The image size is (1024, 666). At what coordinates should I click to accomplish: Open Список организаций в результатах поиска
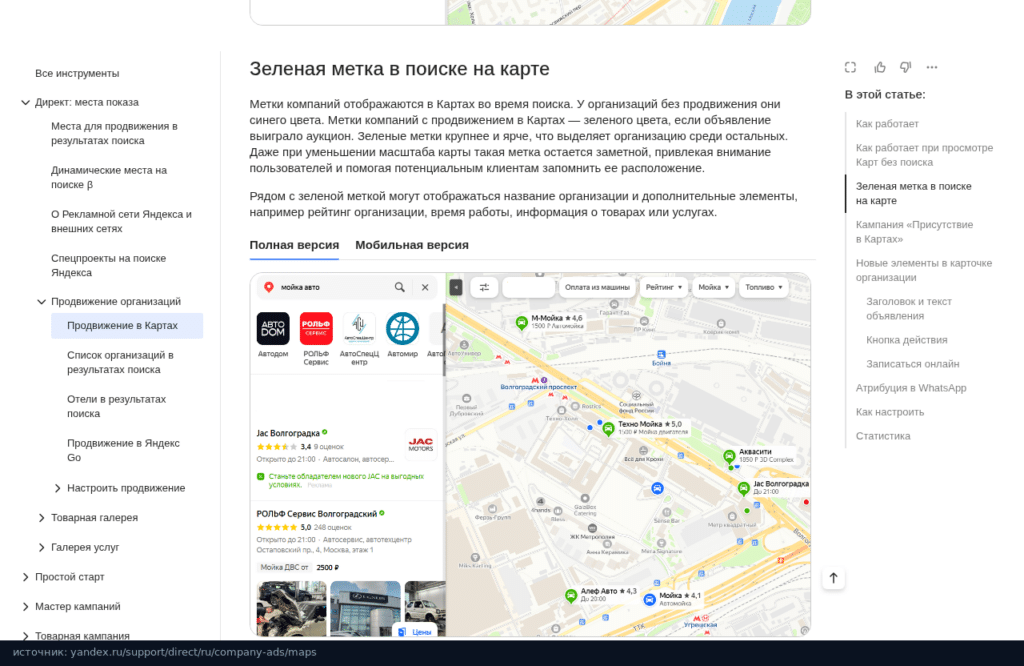(x=120, y=362)
